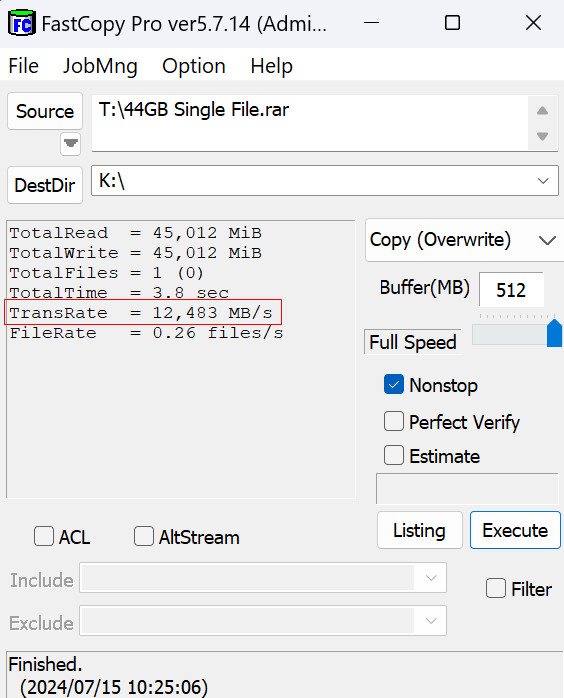
Task: Click the source box scroll up arrow
Action: pyautogui.click(x=542, y=110)
